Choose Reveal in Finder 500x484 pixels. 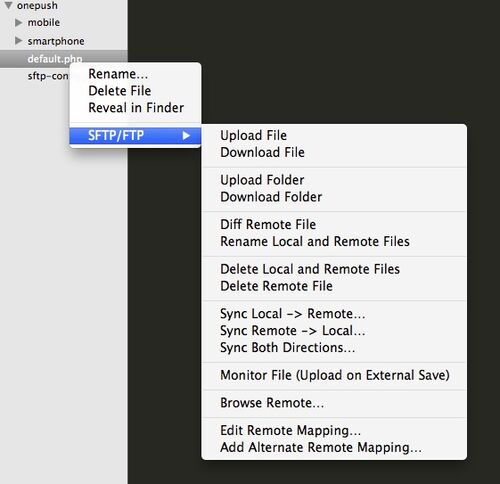tap(135, 108)
